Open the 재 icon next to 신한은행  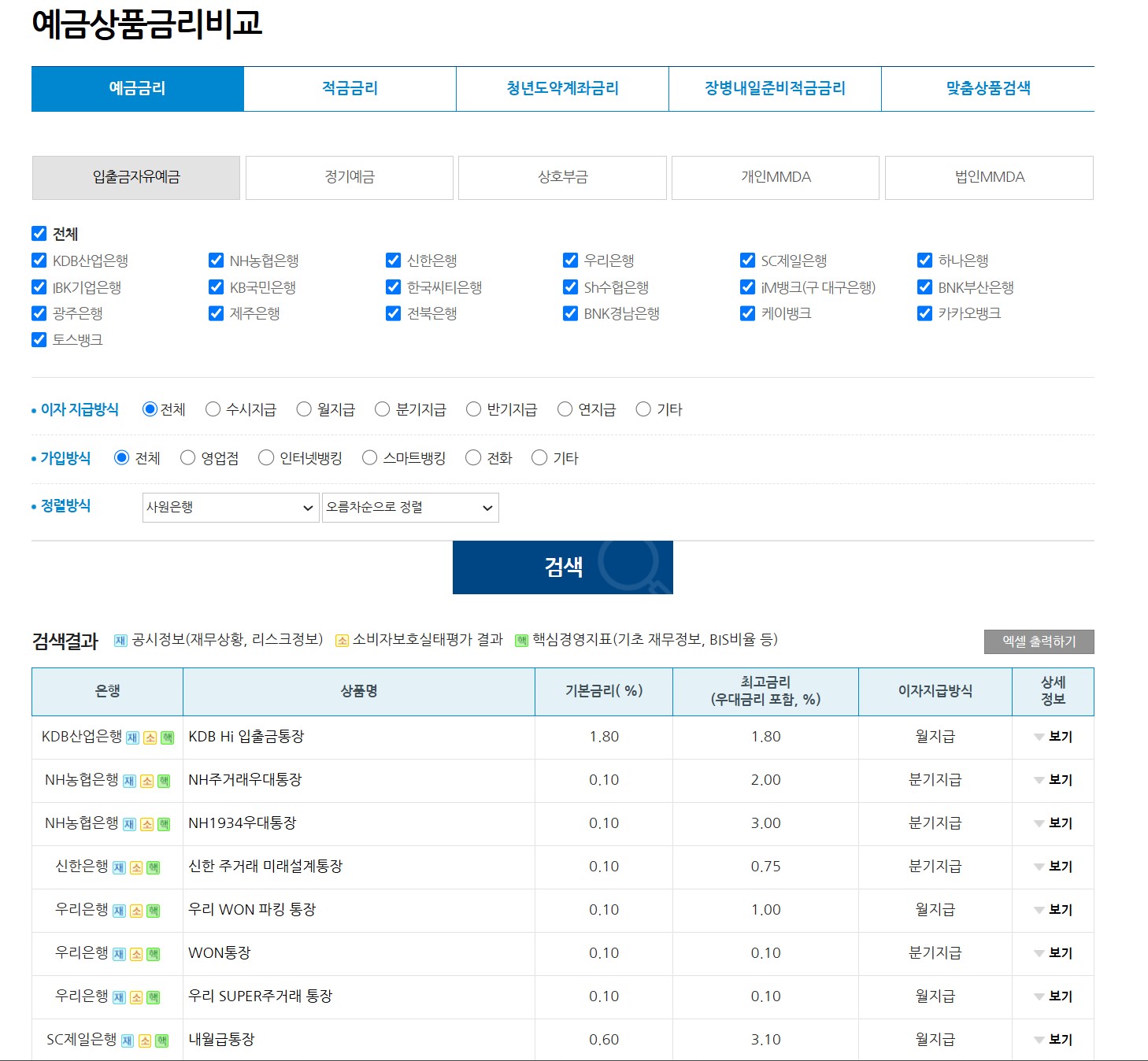pos(119,868)
